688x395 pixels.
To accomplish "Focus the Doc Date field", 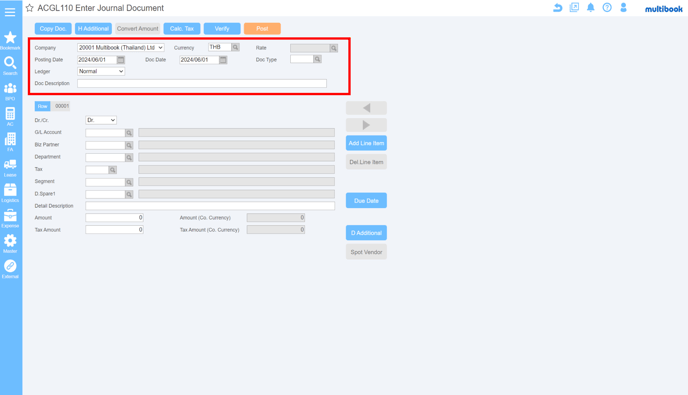I will [199, 60].
